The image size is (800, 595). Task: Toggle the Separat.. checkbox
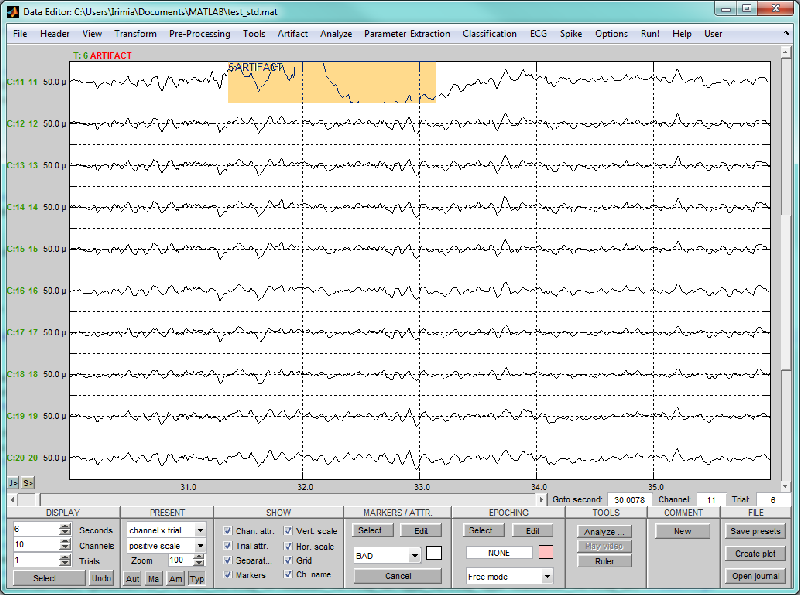(x=228, y=560)
